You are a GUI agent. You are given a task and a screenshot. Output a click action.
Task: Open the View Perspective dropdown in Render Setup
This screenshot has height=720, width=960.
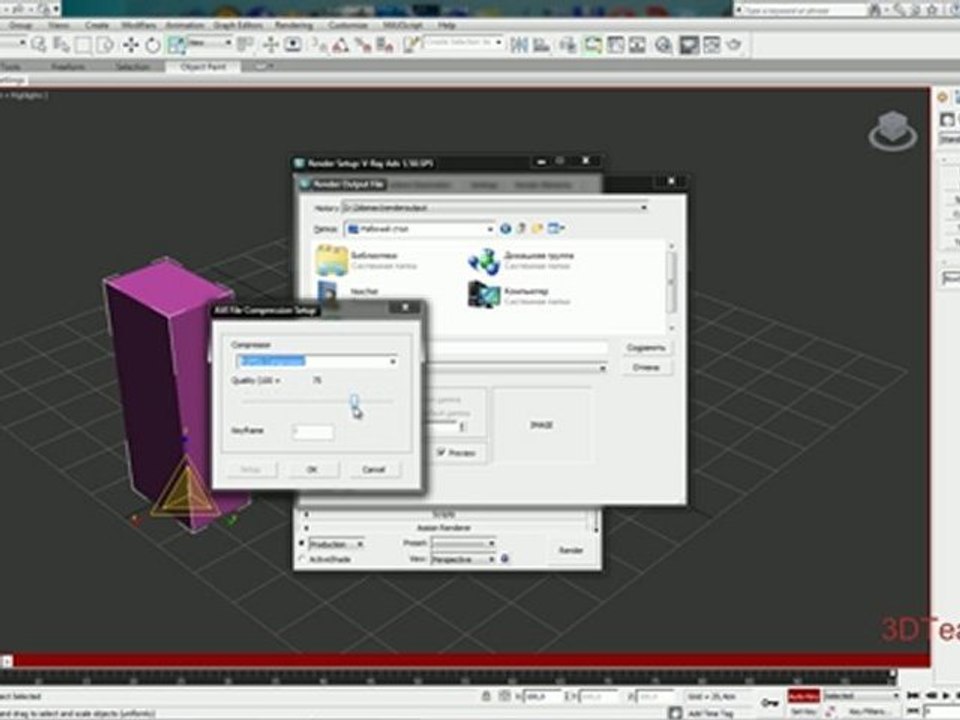pos(463,559)
